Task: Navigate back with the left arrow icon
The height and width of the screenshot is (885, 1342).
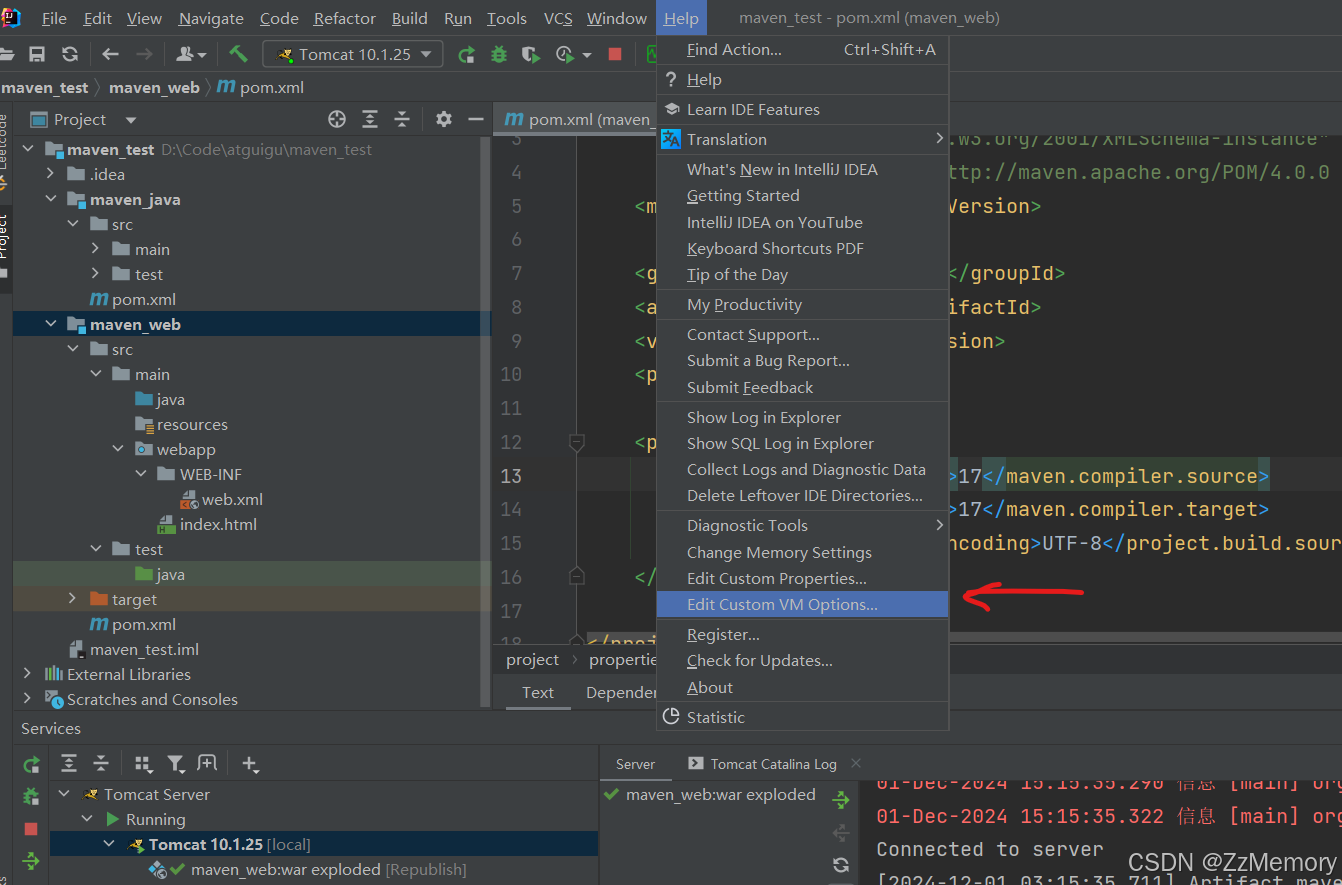Action: click(x=110, y=54)
